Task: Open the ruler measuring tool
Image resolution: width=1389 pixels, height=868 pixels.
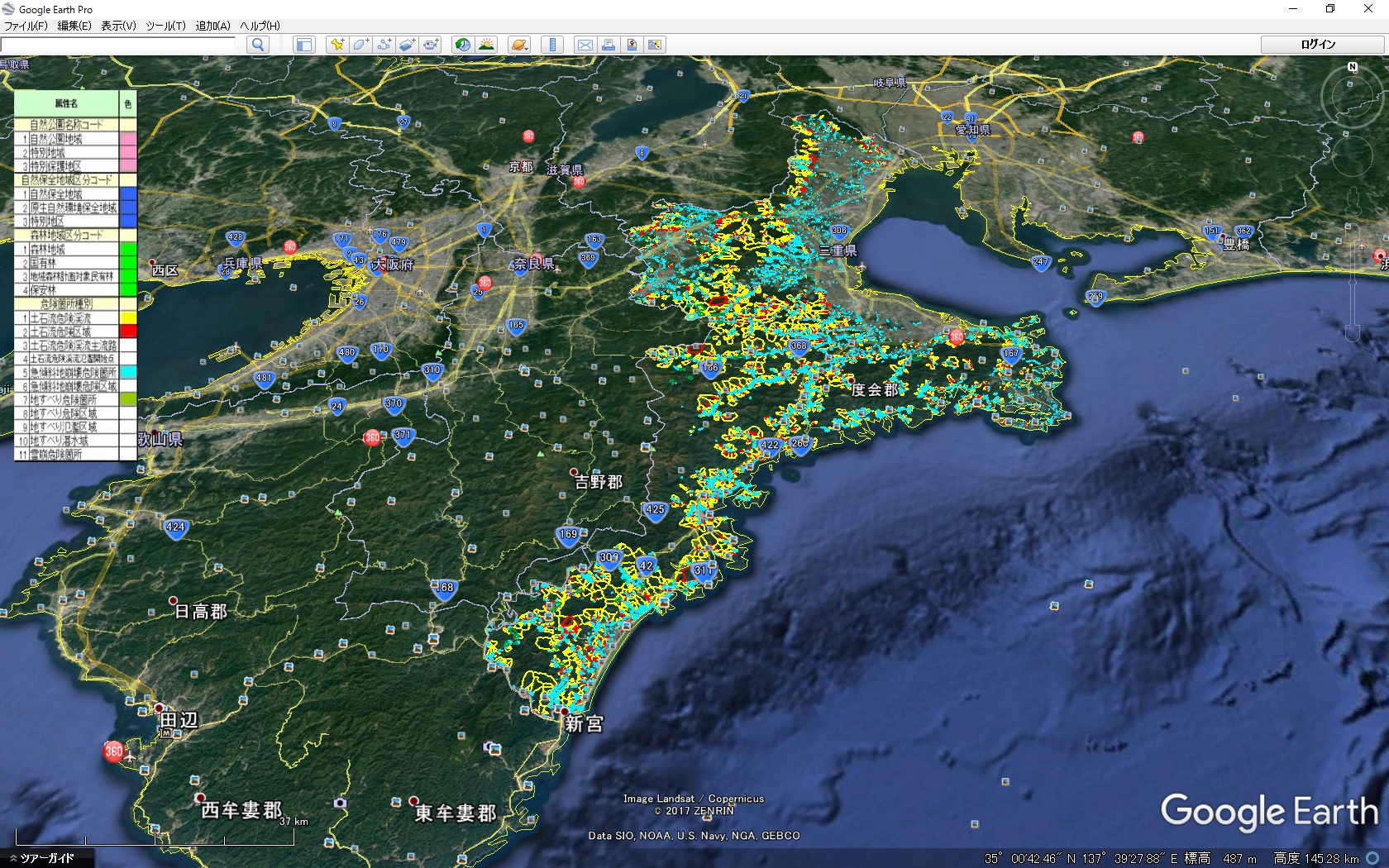Action: pos(551,45)
